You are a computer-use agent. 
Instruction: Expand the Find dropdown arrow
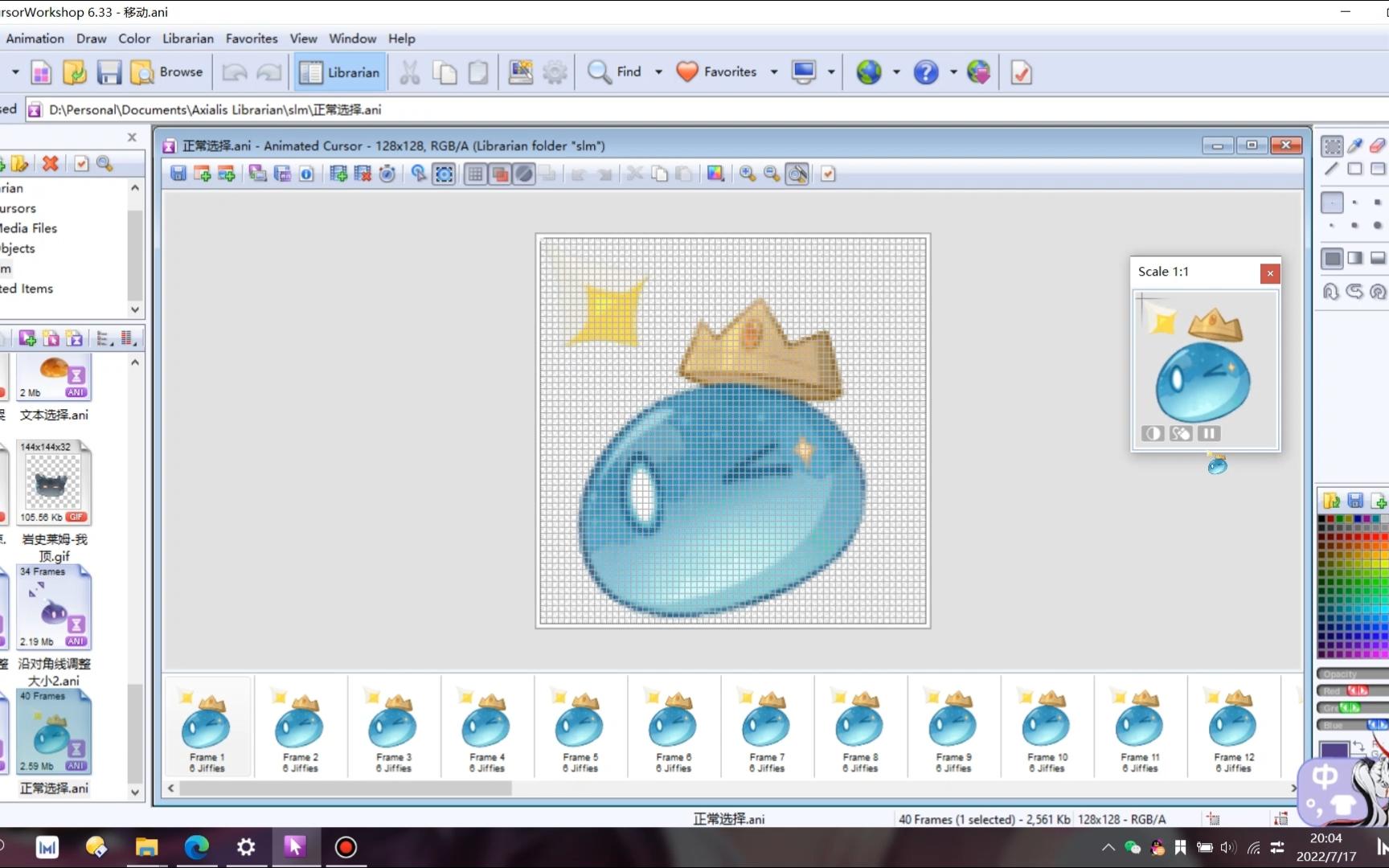658,72
